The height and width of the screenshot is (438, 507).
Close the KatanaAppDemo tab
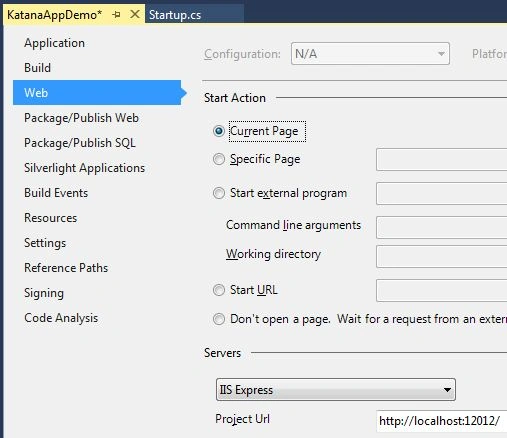(135, 14)
